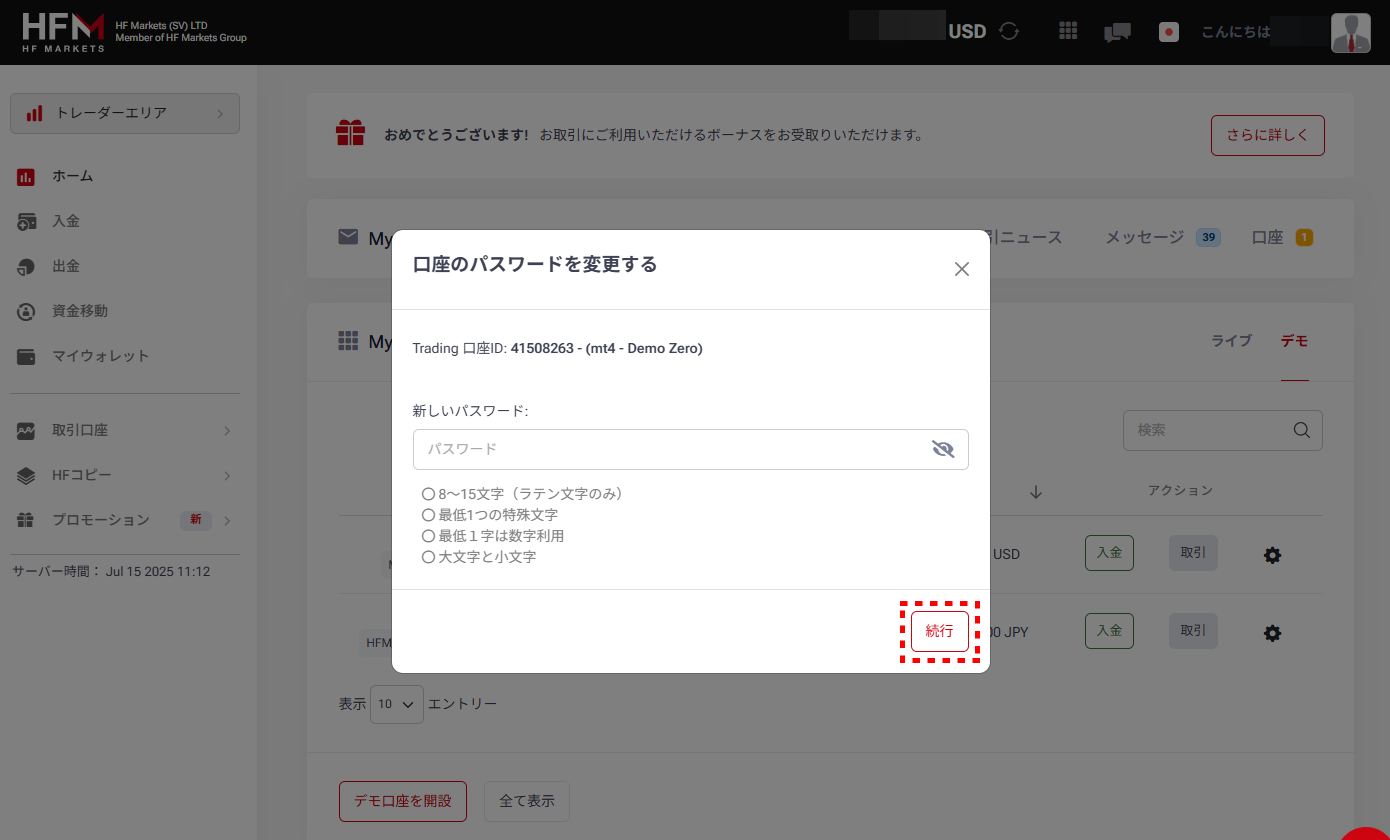Click 入金 button in USD row
Screen dimensions: 1390x840
click(1109, 552)
